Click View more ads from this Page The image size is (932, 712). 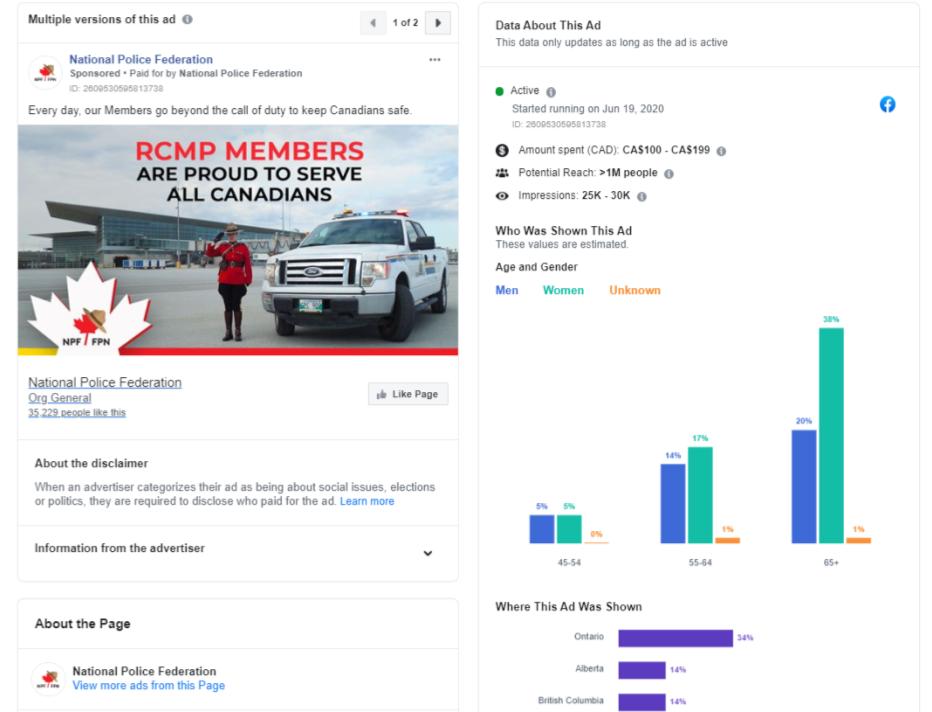(149, 685)
